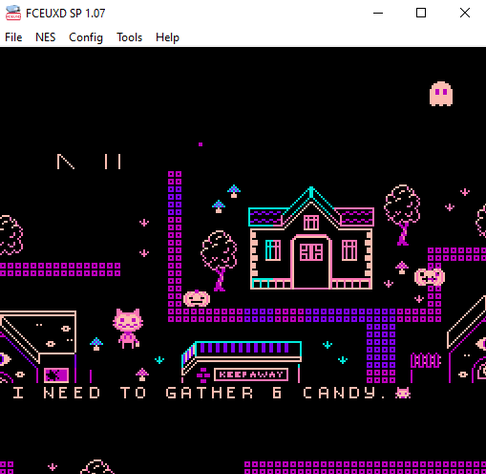The height and width of the screenshot is (474, 486).
Task: Click the front door of the house
Action: [311, 262]
